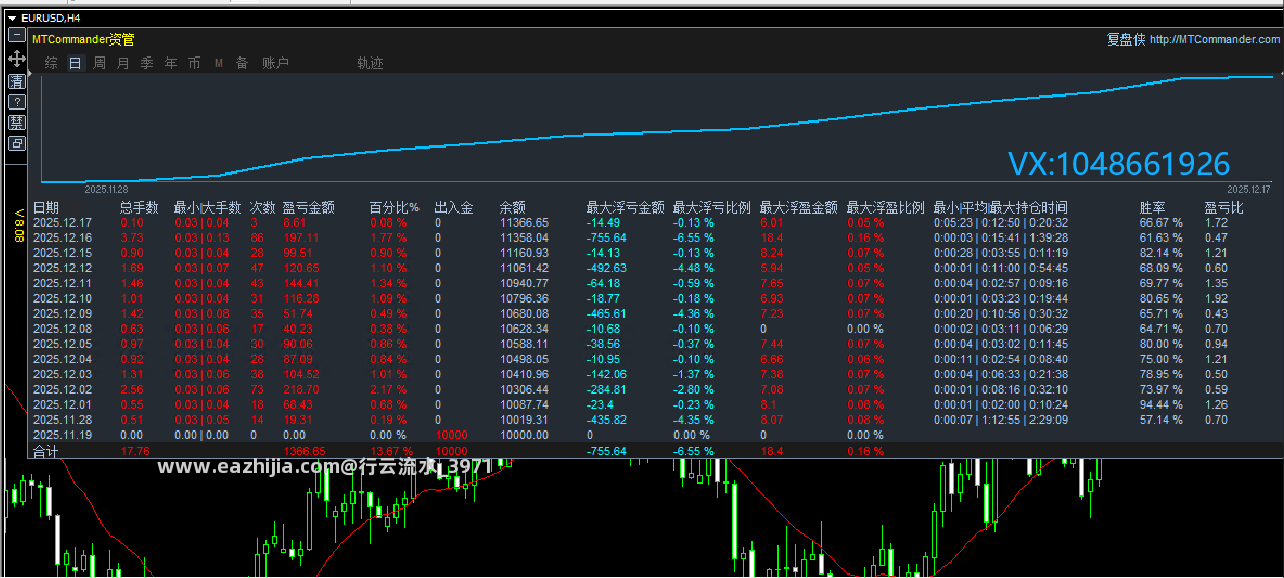Expand the EURUSD,H4 chart dropdown triangle

pos(11,16)
